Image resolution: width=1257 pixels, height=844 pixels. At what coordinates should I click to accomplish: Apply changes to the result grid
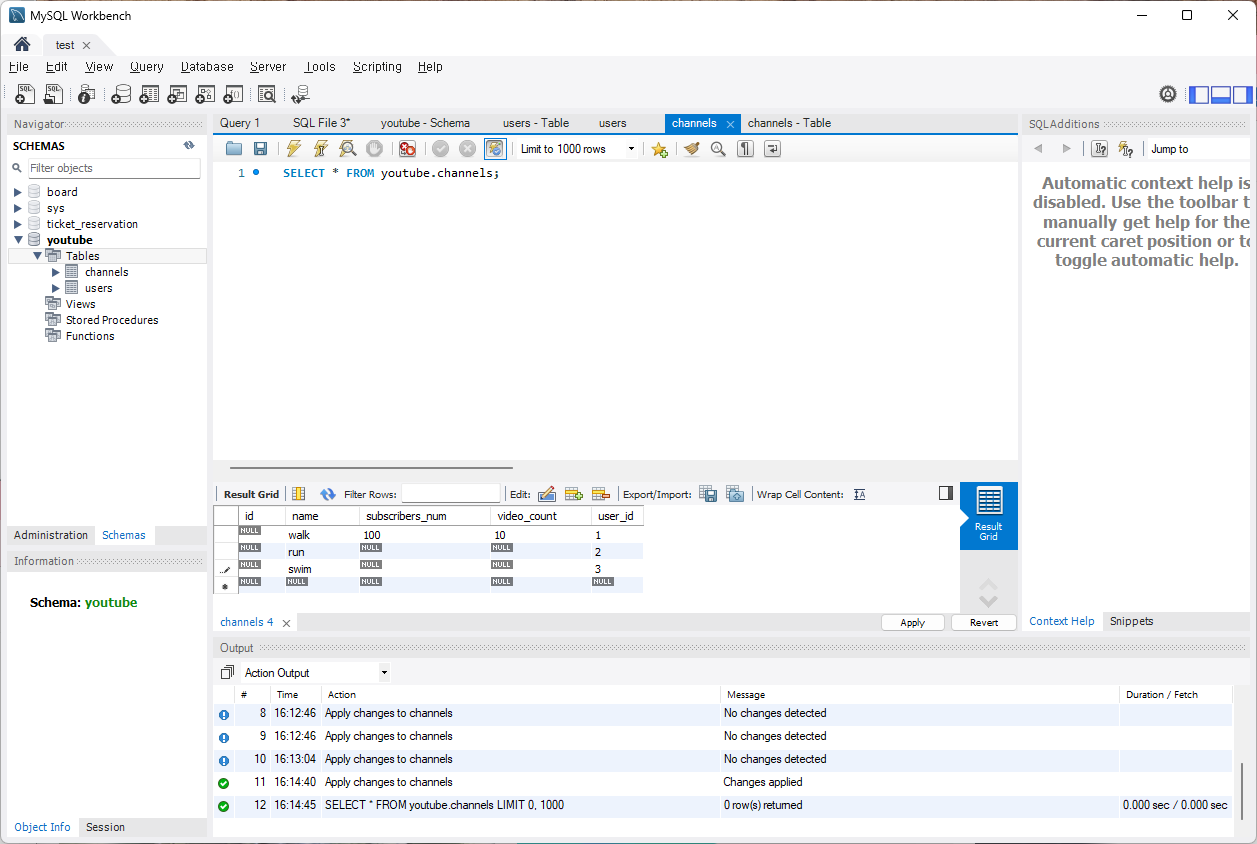[913, 622]
